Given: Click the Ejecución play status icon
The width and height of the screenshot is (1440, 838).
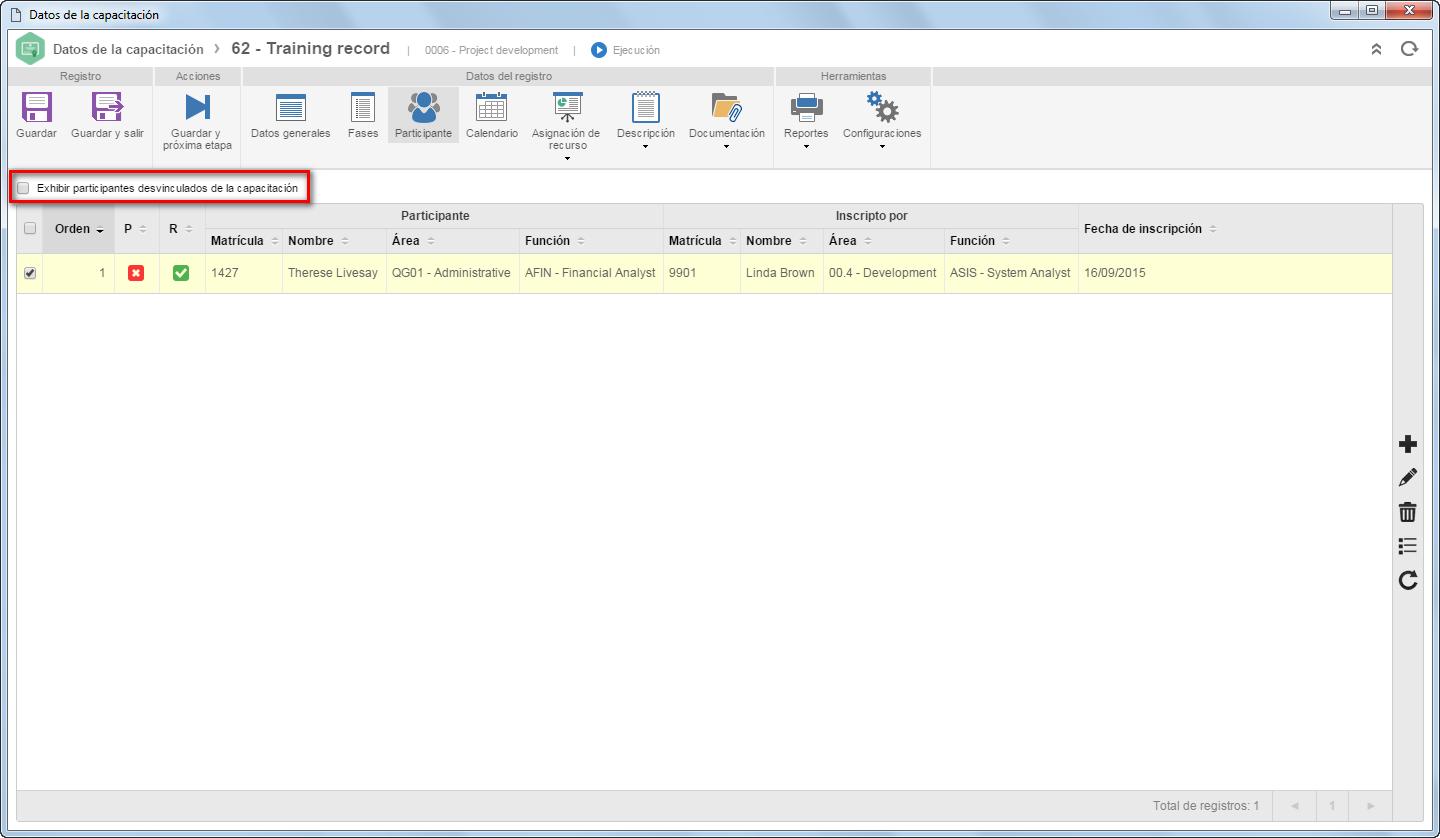Looking at the screenshot, I should tap(599, 50).
